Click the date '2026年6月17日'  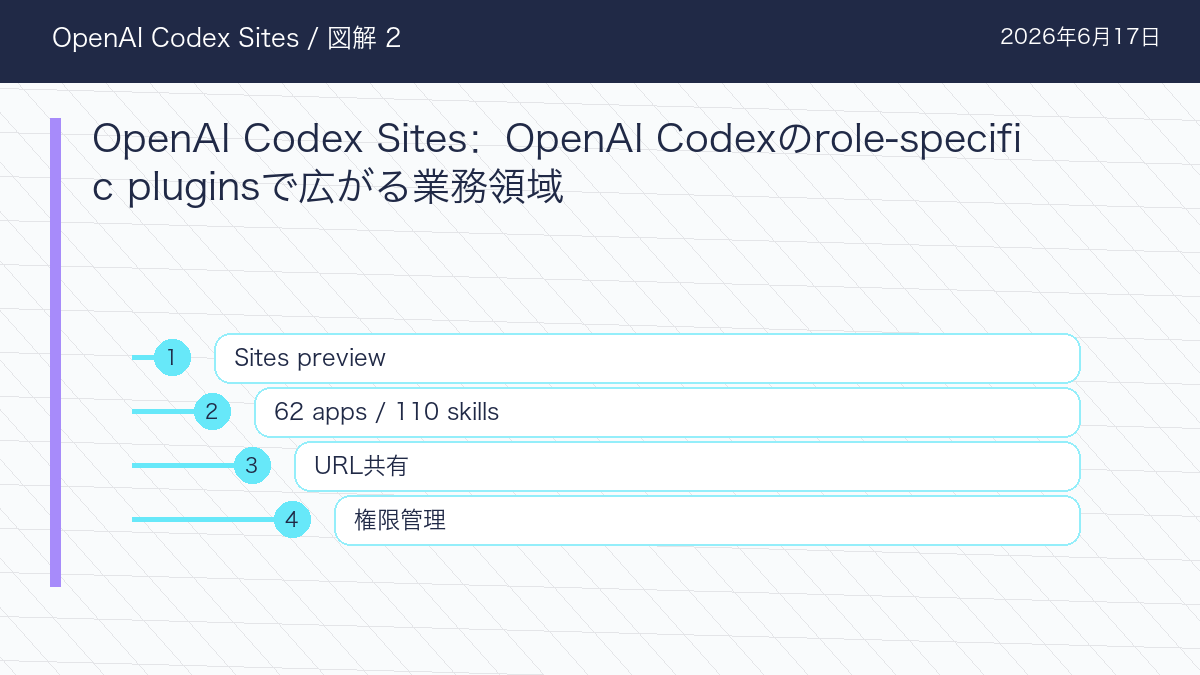[1080, 38]
